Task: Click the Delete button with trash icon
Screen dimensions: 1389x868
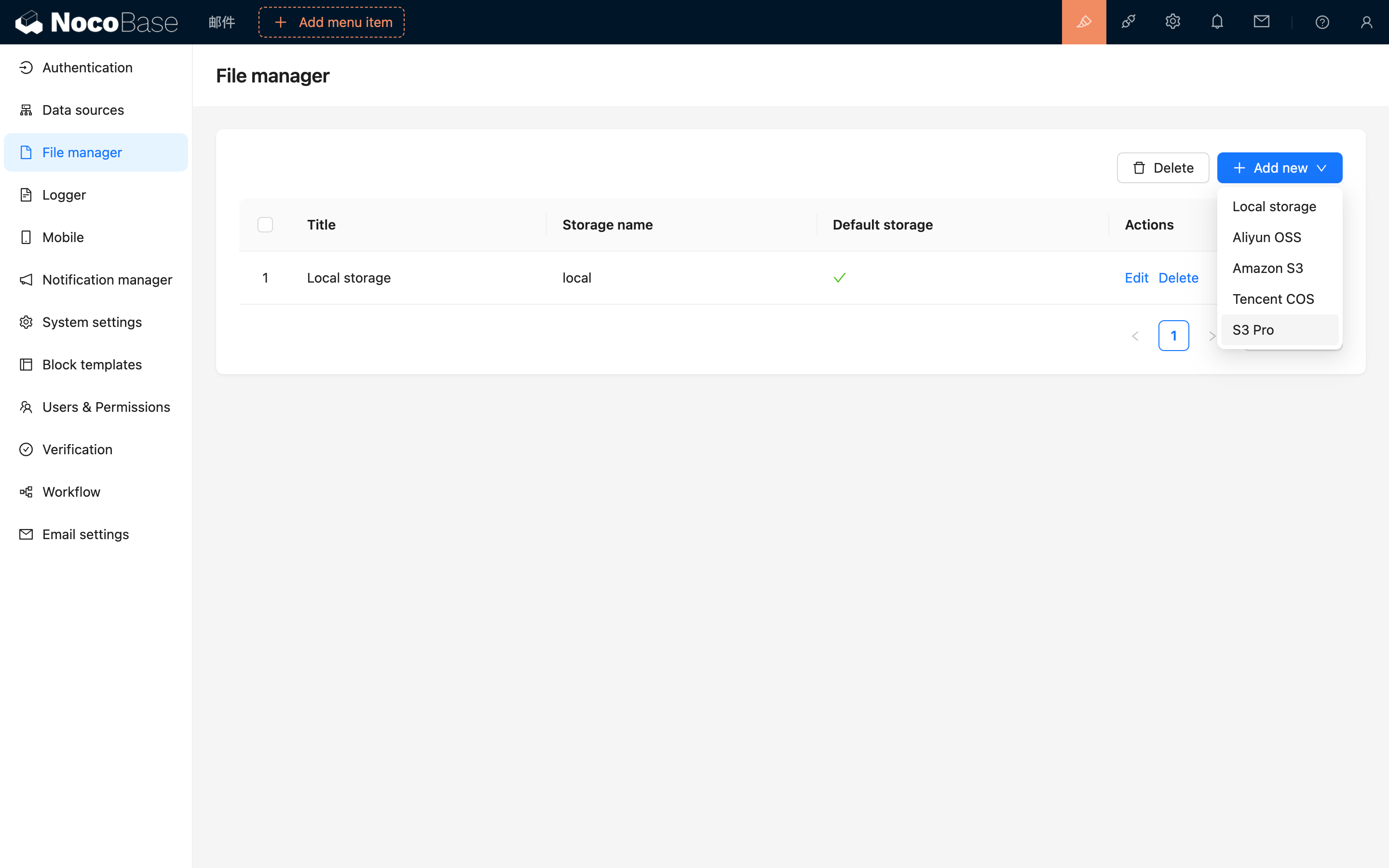Action: [1163, 168]
